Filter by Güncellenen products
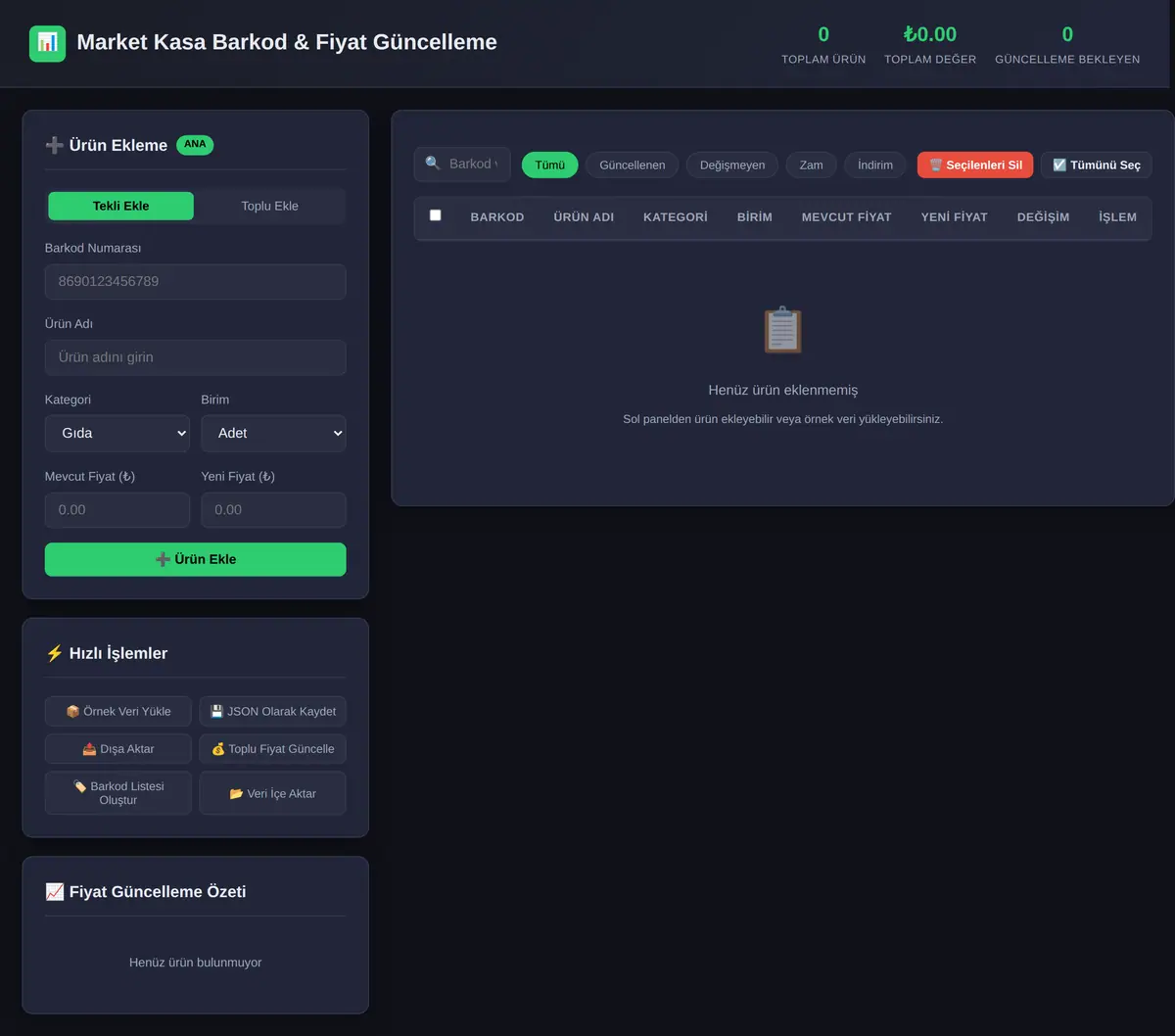This screenshot has width=1175, height=1036. [x=633, y=165]
